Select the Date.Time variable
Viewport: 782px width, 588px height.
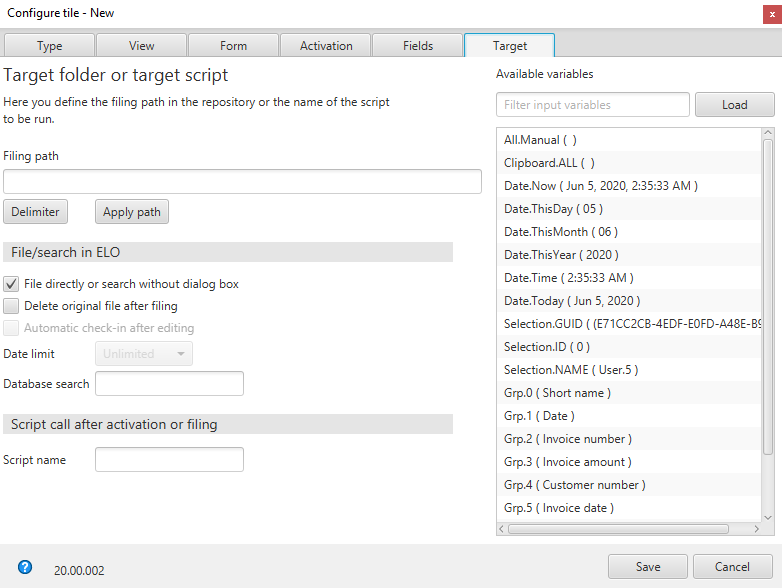click(x=629, y=277)
